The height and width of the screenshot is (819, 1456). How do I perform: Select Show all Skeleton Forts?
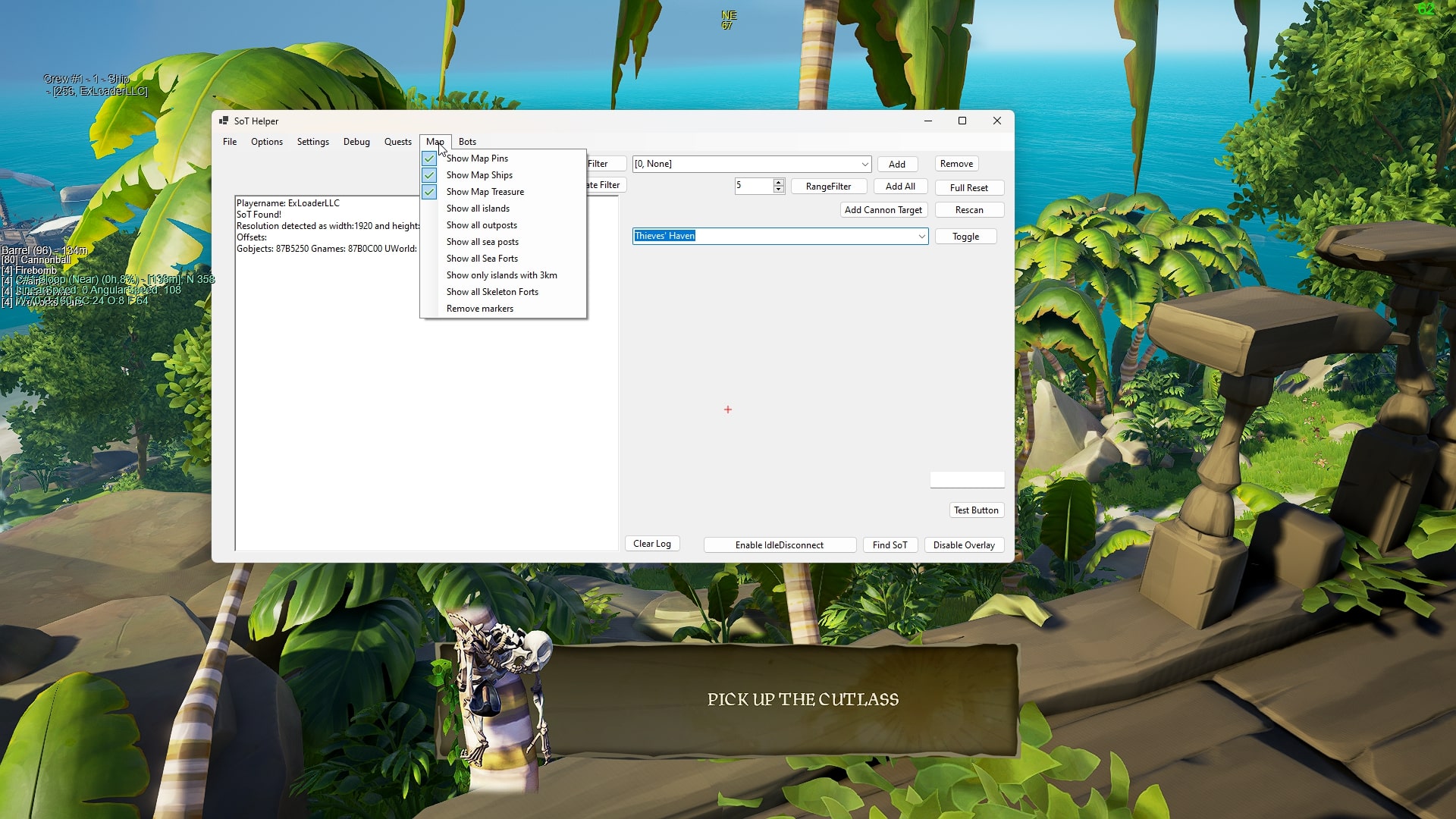493,291
